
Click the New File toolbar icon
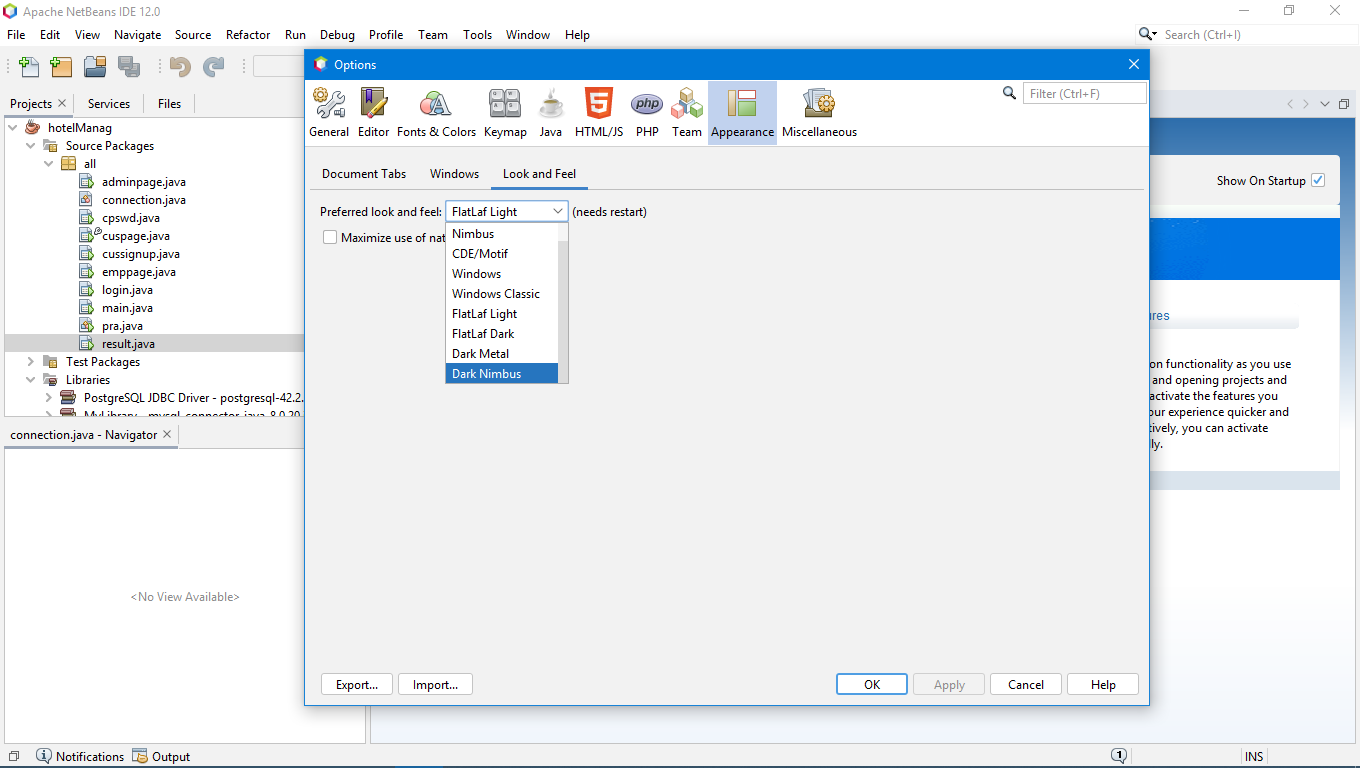[30, 67]
